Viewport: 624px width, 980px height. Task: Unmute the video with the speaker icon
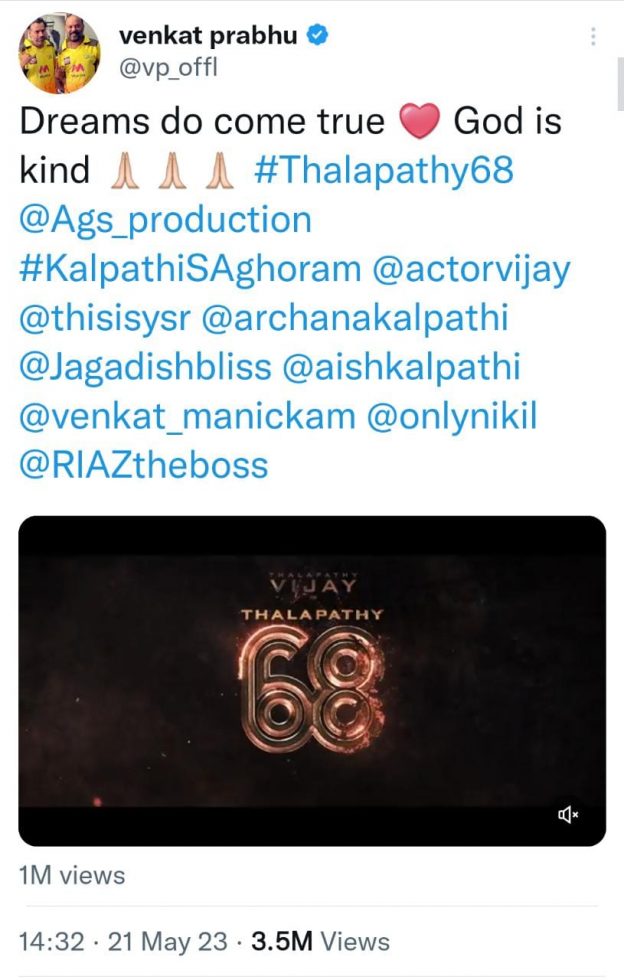pos(568,814)
